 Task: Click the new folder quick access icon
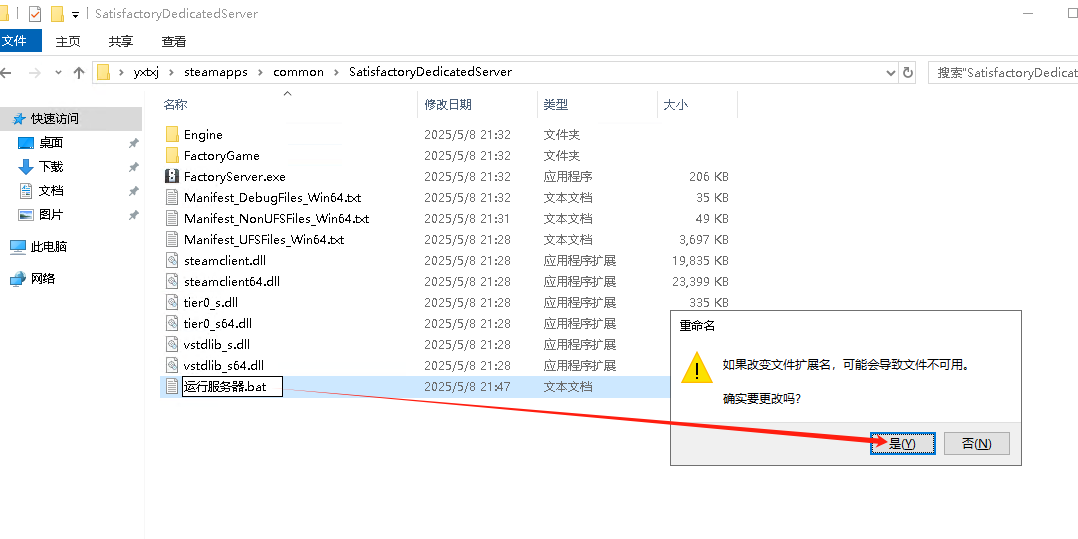point(57,14)
